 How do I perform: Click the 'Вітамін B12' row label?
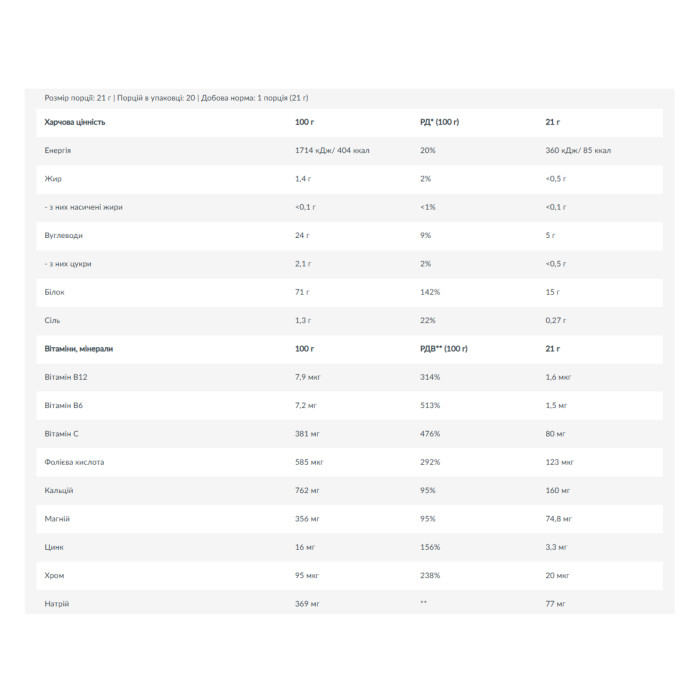(66, 377)
